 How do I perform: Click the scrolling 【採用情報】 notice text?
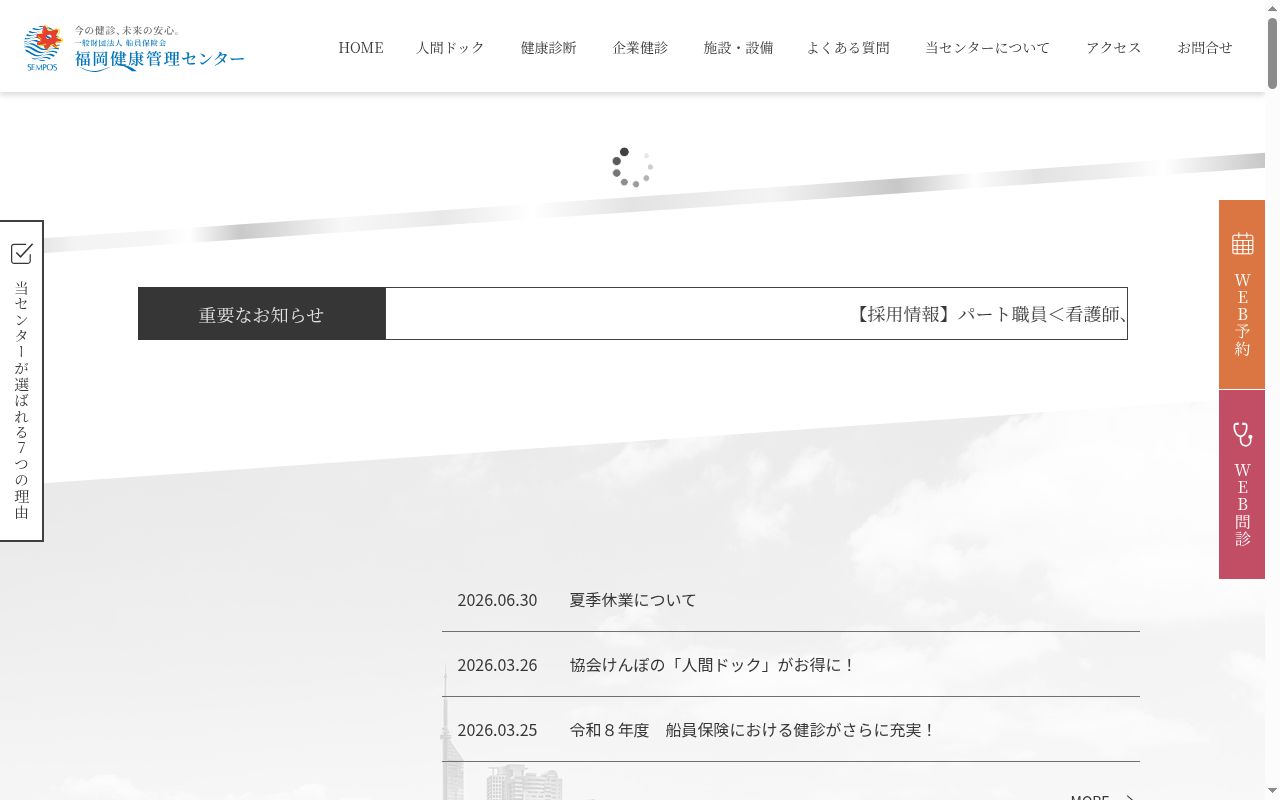989,314
